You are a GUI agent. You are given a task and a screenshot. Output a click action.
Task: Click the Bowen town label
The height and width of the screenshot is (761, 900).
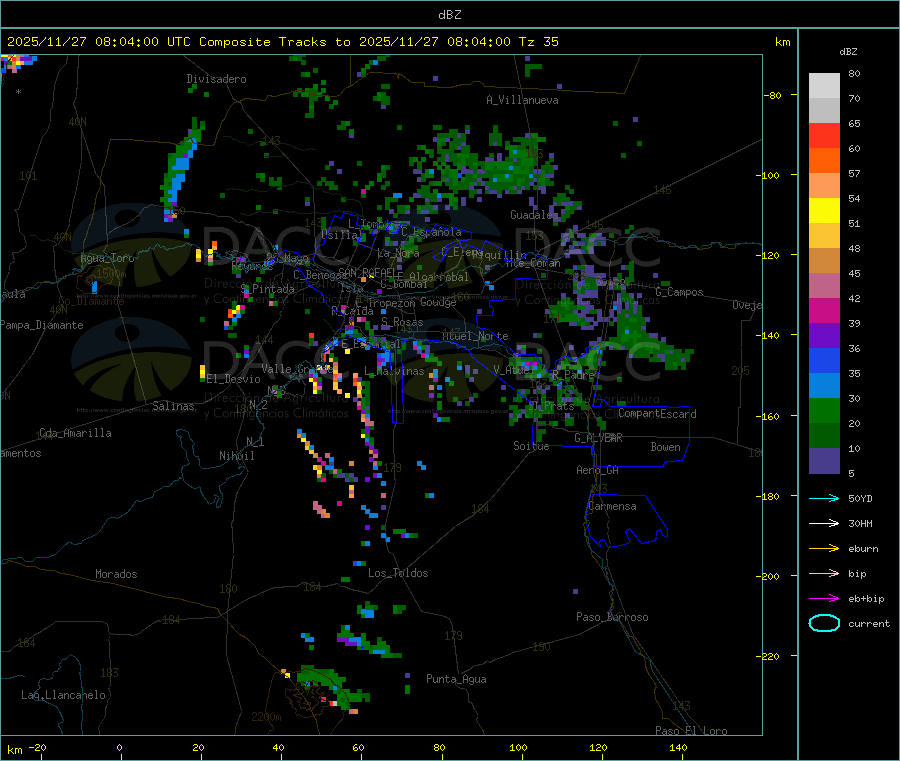(665, 447)
